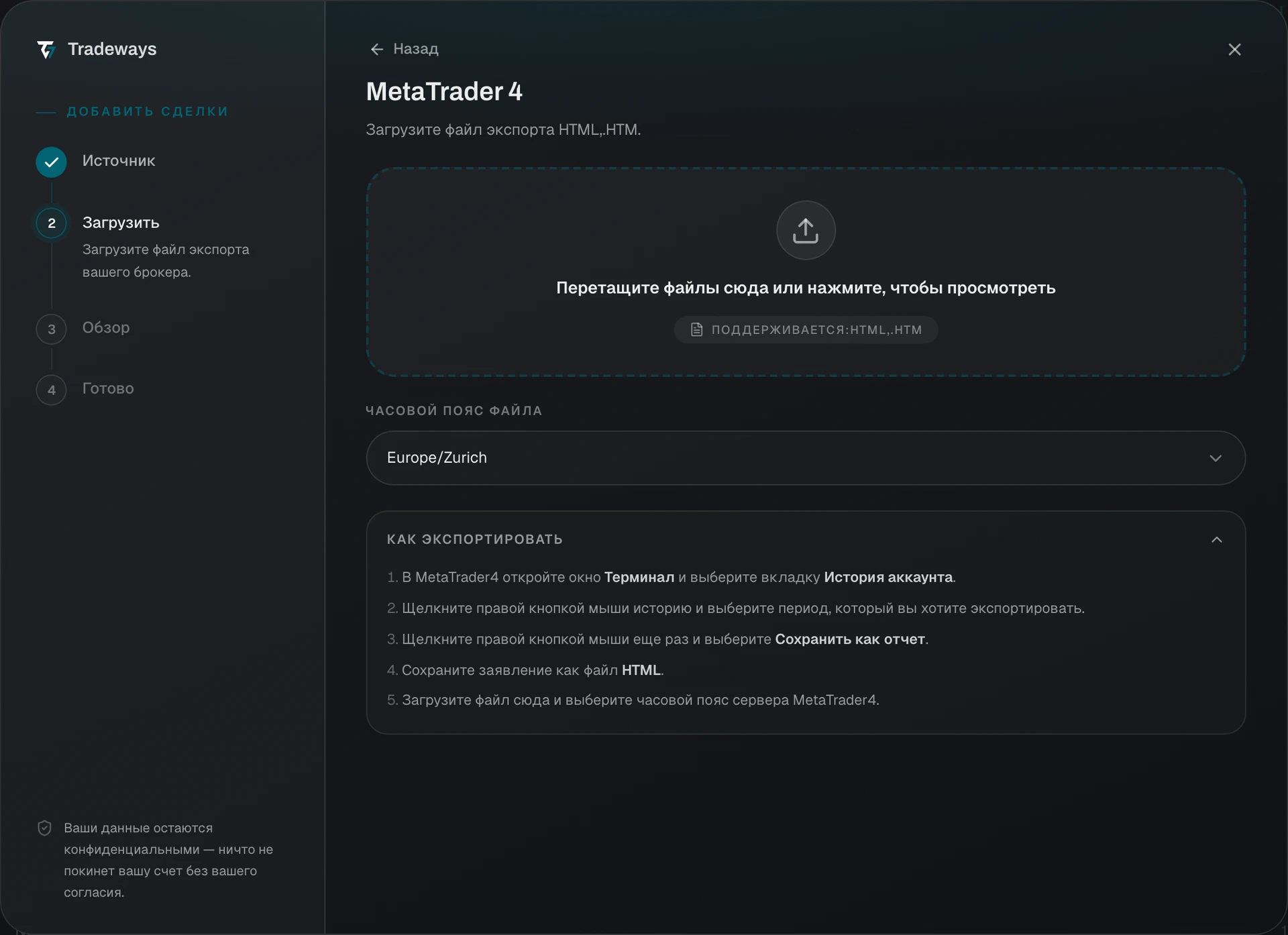Click the sidebar description Загрузите файл экспорта вашего брокера

click(166, 261)
